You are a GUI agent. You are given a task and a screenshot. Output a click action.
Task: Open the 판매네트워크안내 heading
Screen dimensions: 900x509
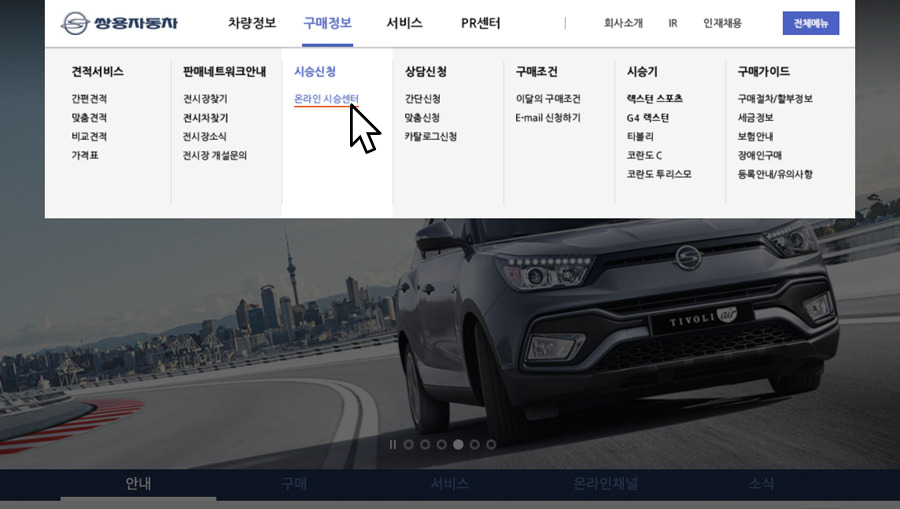click(224, 72)
